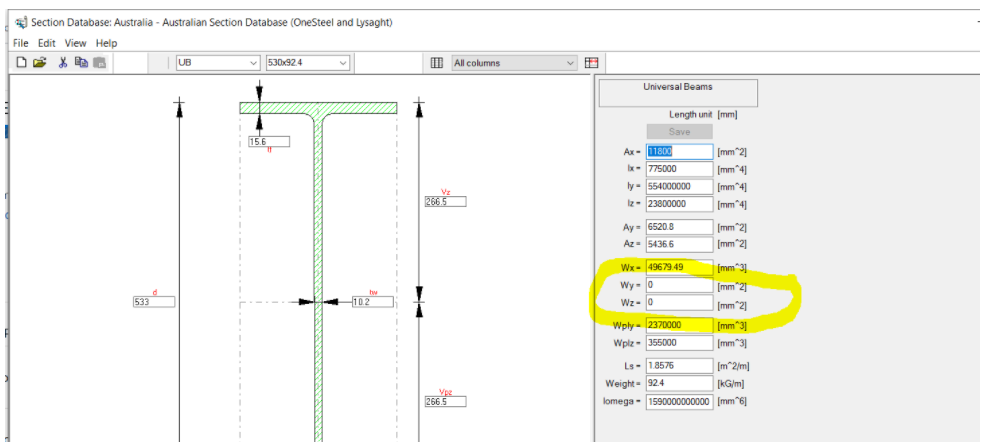Click the Vpz dimension field 266.5
The image size is (987, 442).
tap(446, 402)
